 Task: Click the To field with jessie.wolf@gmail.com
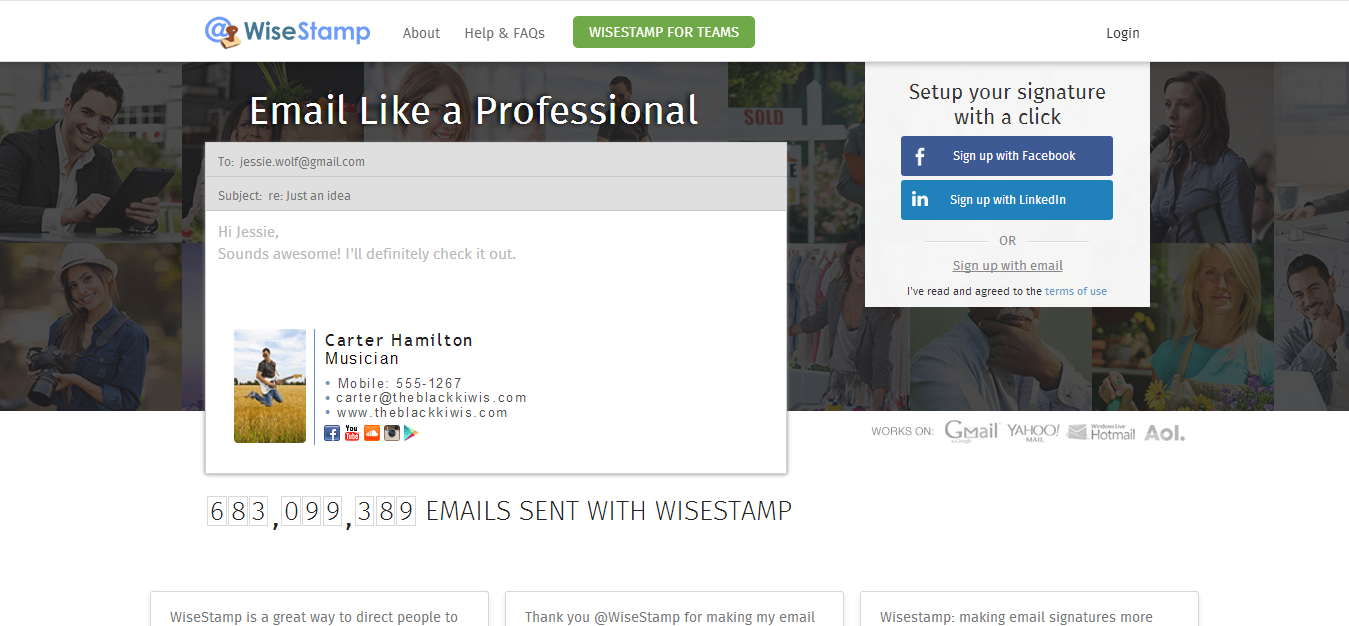tap(496, 160)
